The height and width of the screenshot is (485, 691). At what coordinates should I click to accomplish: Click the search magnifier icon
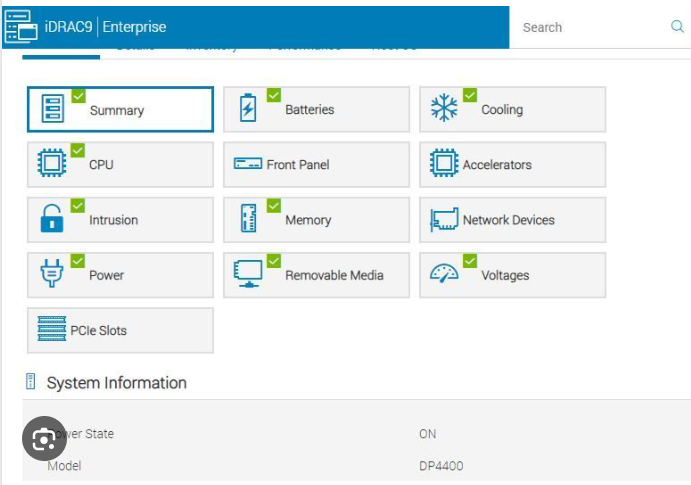(x=677, y=27)
